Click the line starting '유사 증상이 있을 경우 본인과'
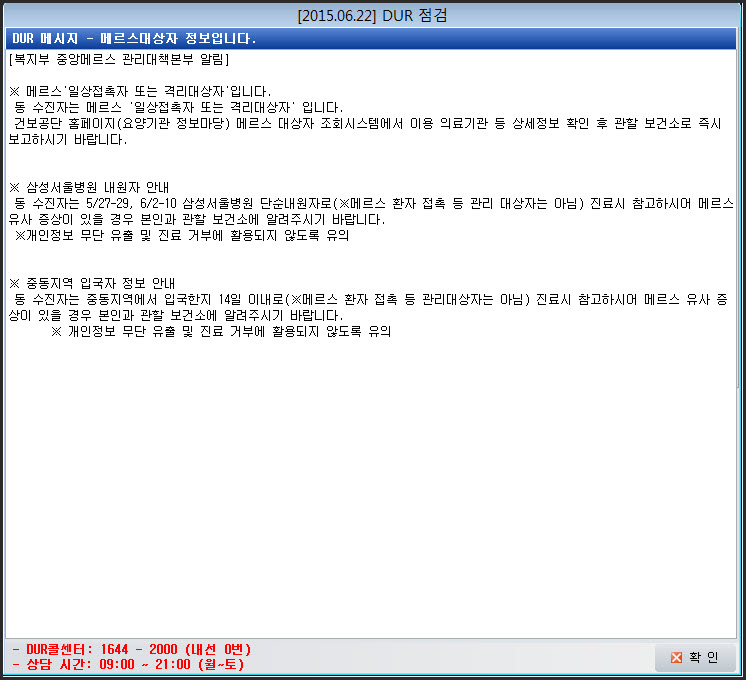The height and width of the screenshot is (680, 746). coord(195,219)
